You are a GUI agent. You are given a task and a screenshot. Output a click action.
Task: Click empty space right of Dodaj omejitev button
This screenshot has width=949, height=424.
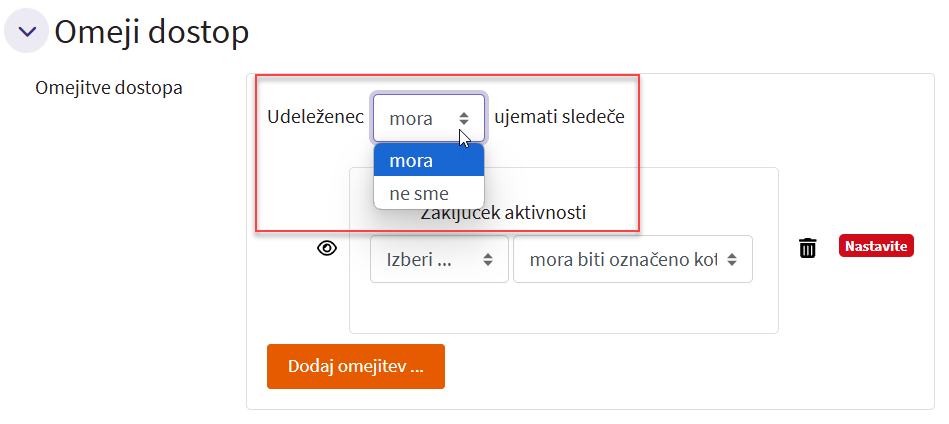pyautogui.click(x=650, y=366)
